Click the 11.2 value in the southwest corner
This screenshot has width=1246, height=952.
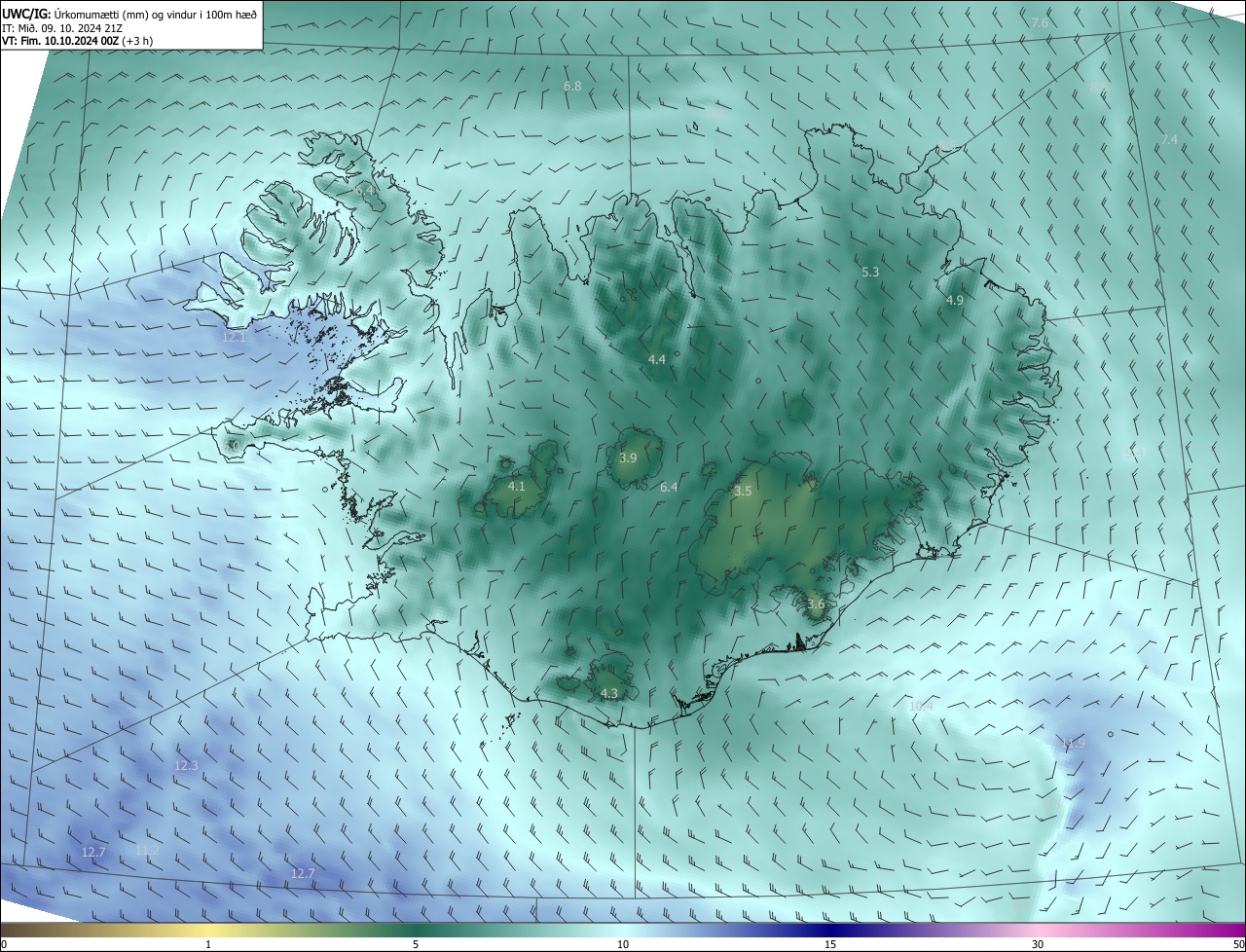point(147,850)
